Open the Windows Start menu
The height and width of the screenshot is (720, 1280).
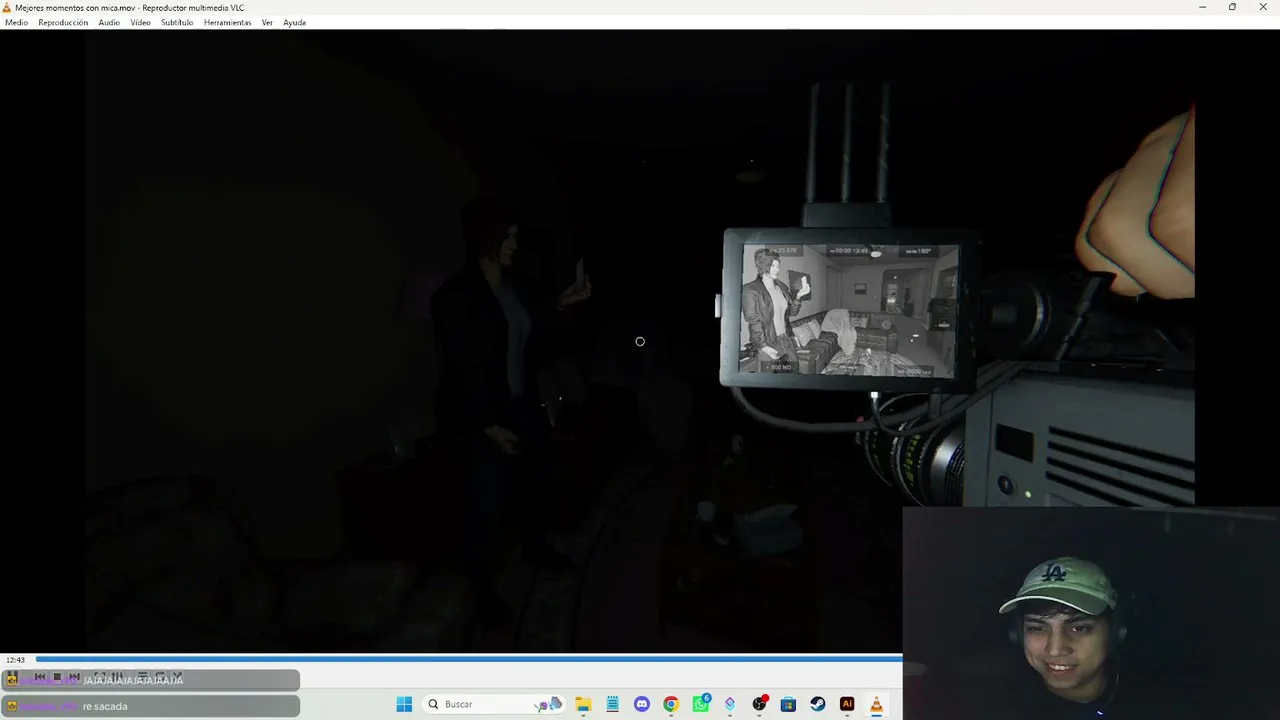coord(404,704)
